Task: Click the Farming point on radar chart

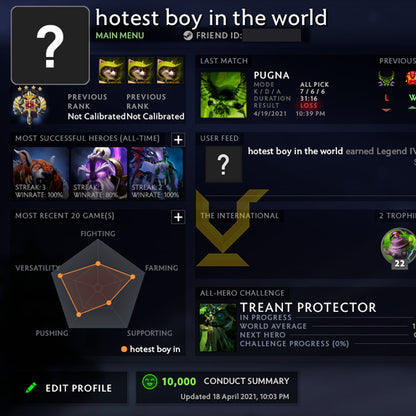Action: point(133,277)
